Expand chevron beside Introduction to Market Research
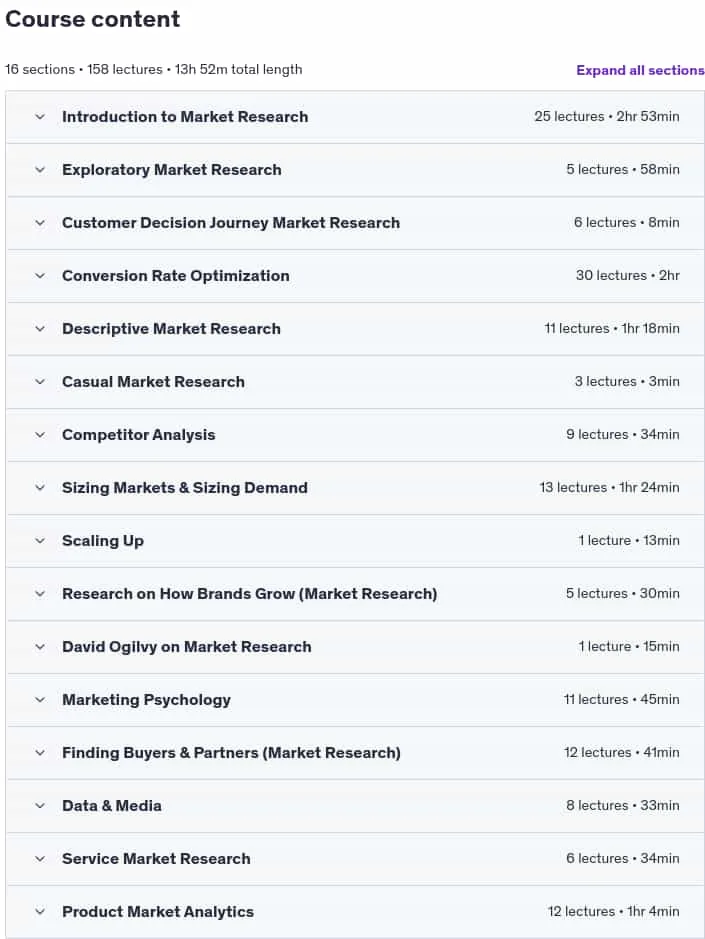The image size is (705, 939). pos(40,117)
